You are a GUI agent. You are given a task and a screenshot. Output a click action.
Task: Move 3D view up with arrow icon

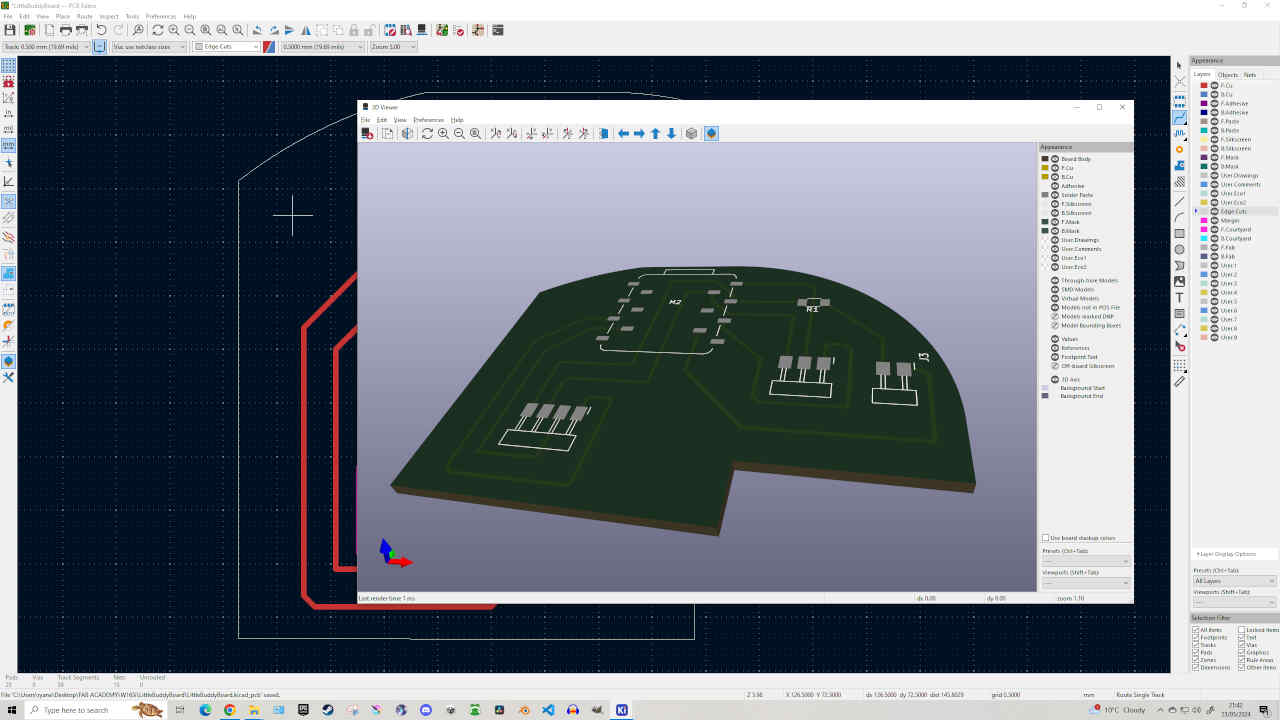(x=655, y=133)
